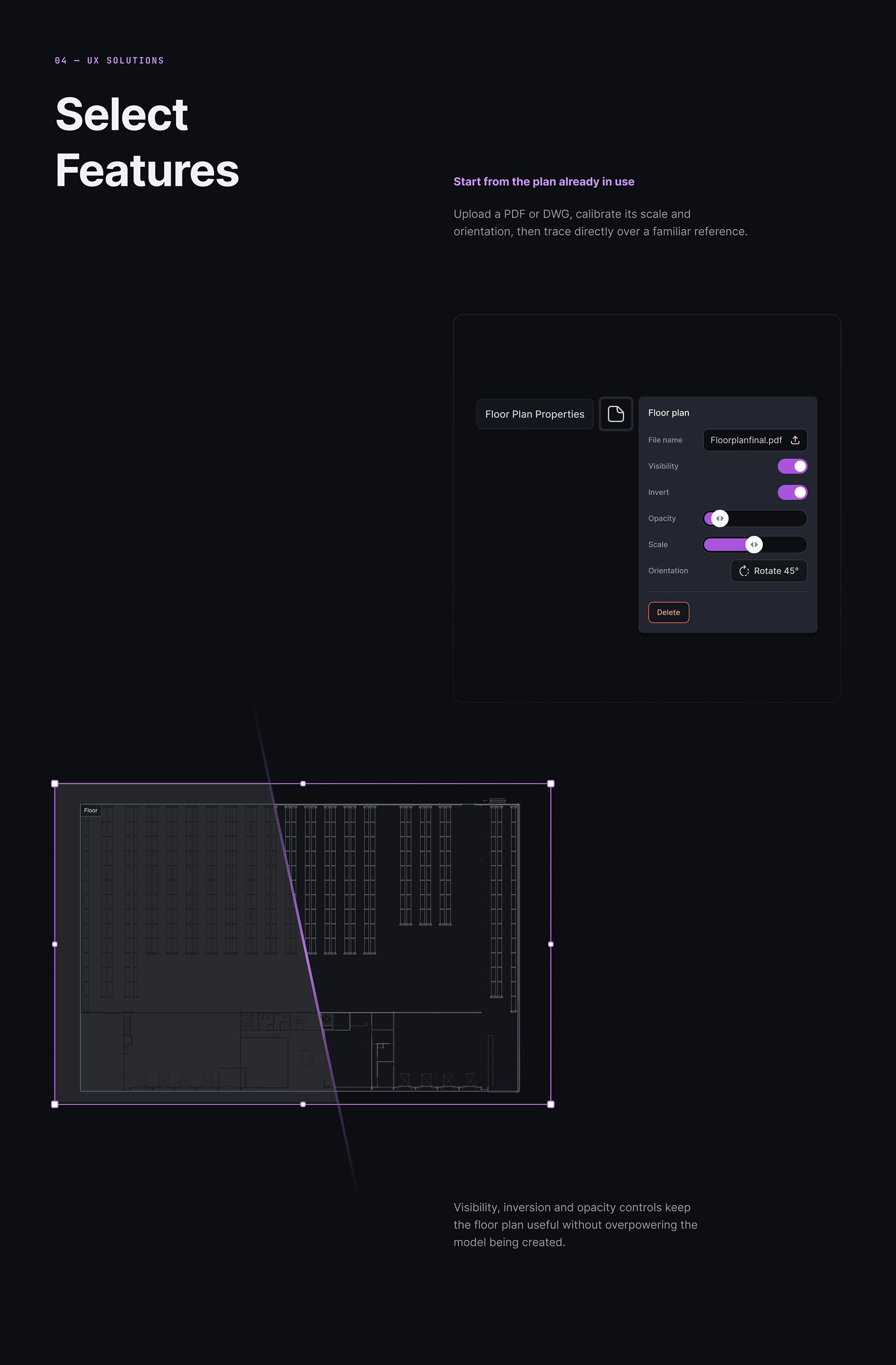Click the top-middle edge selection handle
Image resolution: width=896 pixels, height=1365 pixels.
303,783
